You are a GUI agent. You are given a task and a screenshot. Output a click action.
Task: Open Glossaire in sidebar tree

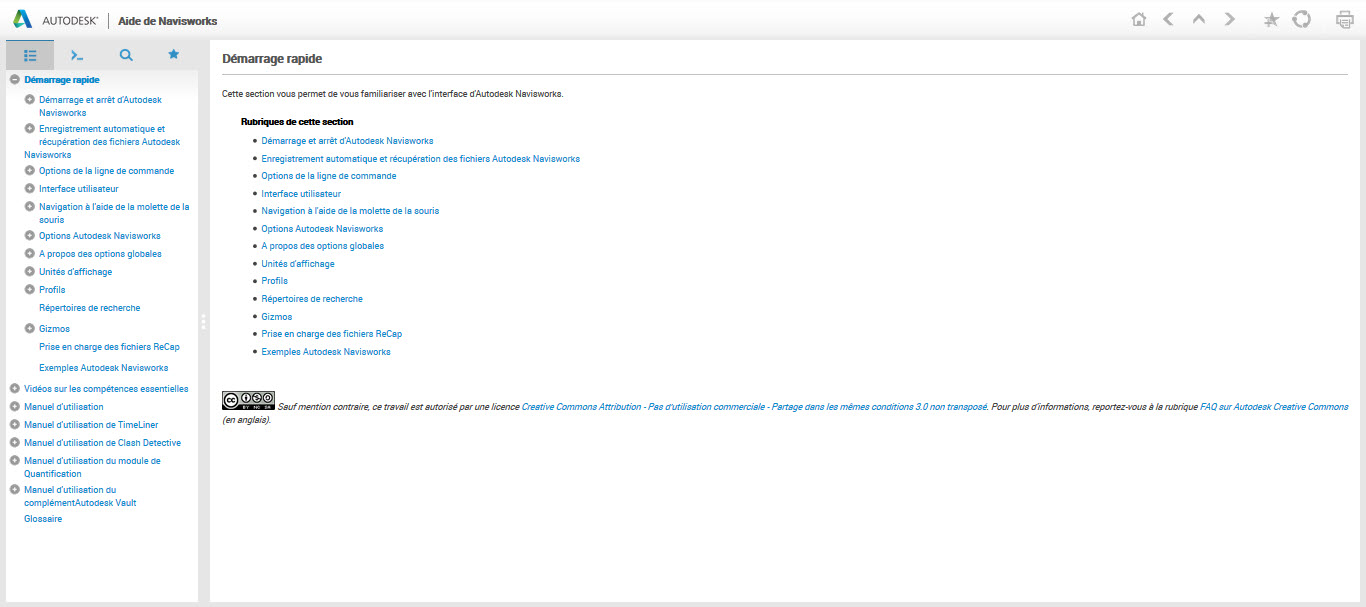point(43,519)
